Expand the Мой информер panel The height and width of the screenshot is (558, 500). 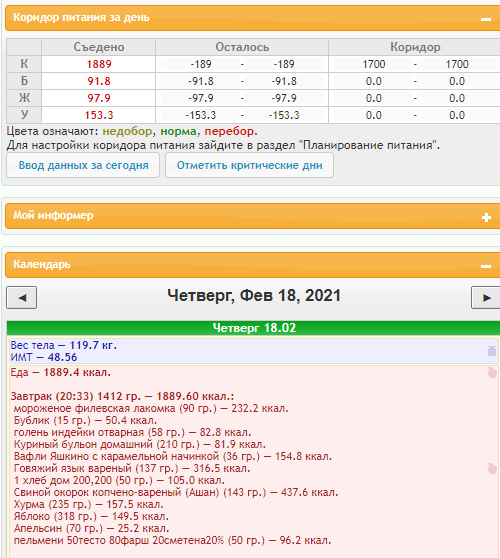(x=486, y=217)
